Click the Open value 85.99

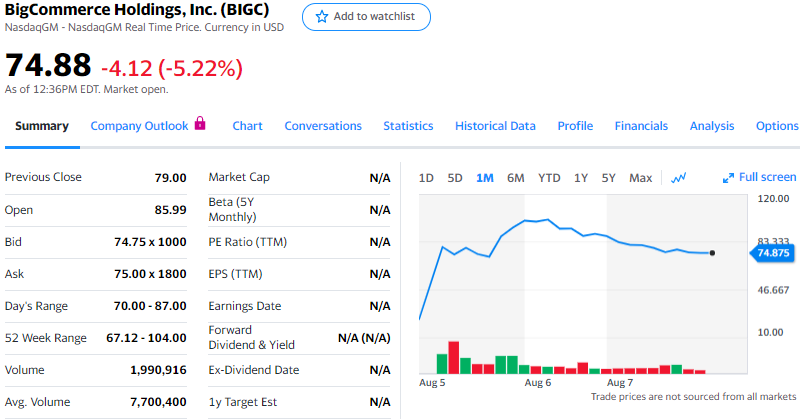click(x=170, y=210)
